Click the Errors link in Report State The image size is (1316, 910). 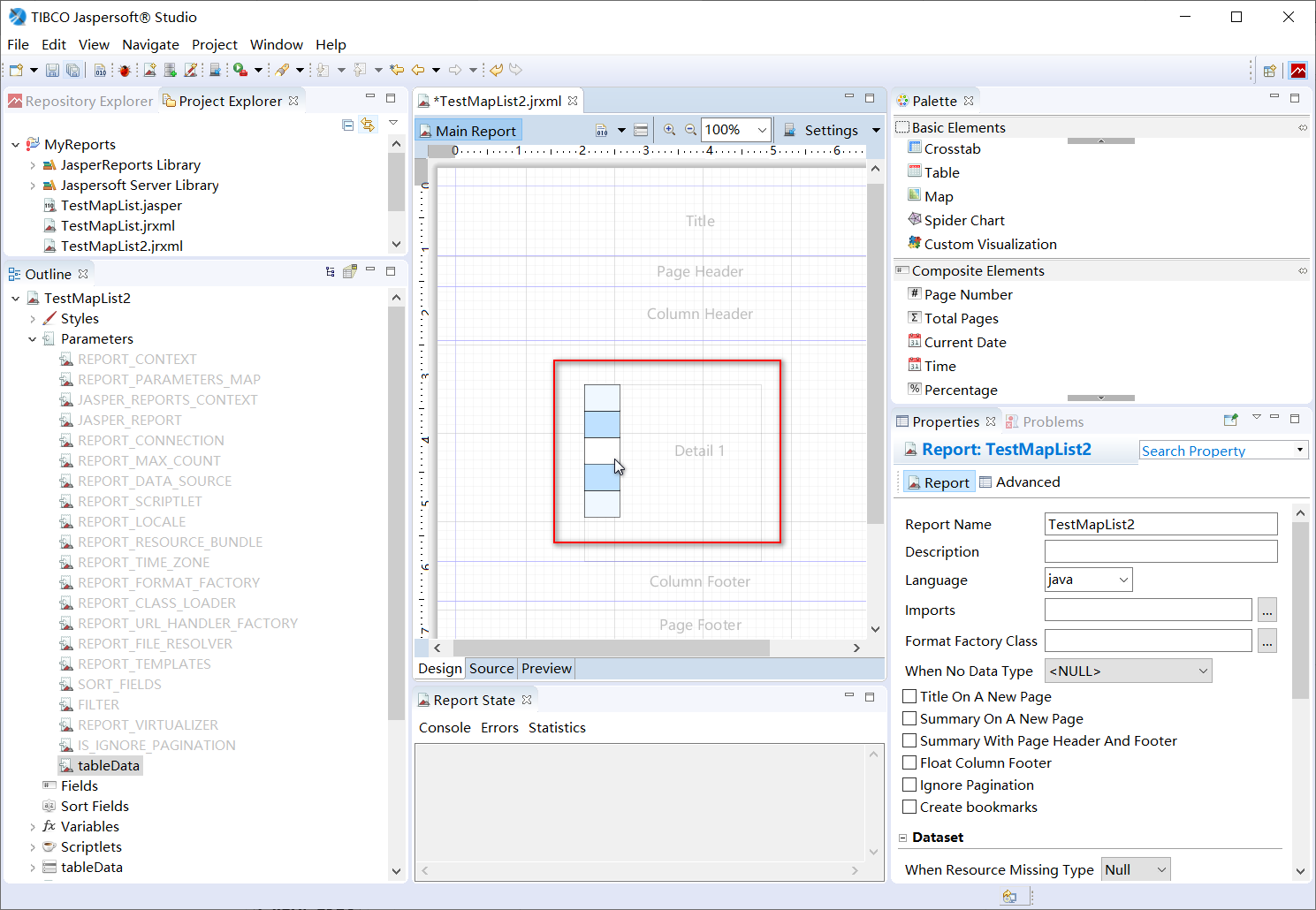click(x=499, y=727)
